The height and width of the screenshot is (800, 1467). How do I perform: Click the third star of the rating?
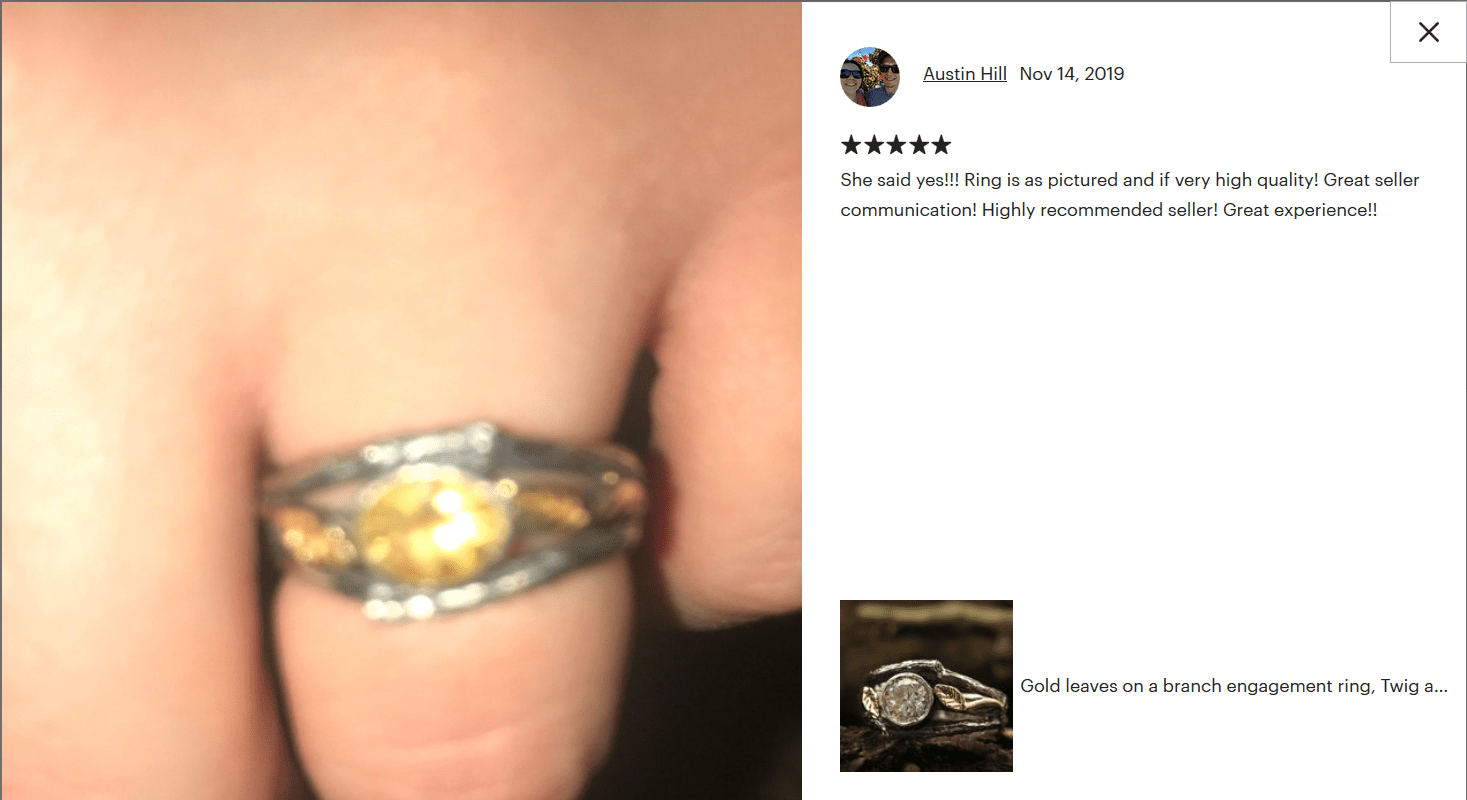(x=896, y=145)
